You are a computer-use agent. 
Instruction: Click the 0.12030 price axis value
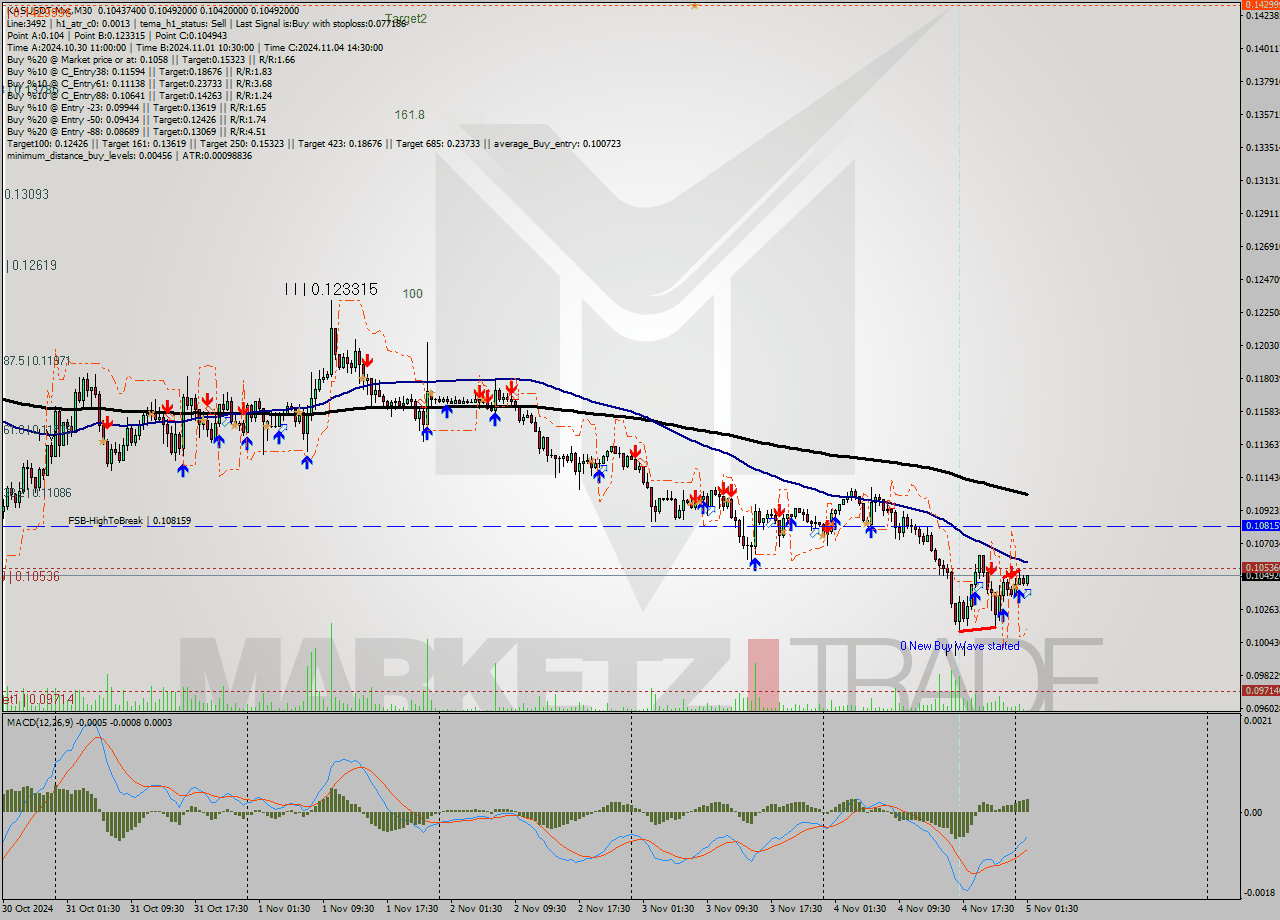click(x=1261, y=346)
